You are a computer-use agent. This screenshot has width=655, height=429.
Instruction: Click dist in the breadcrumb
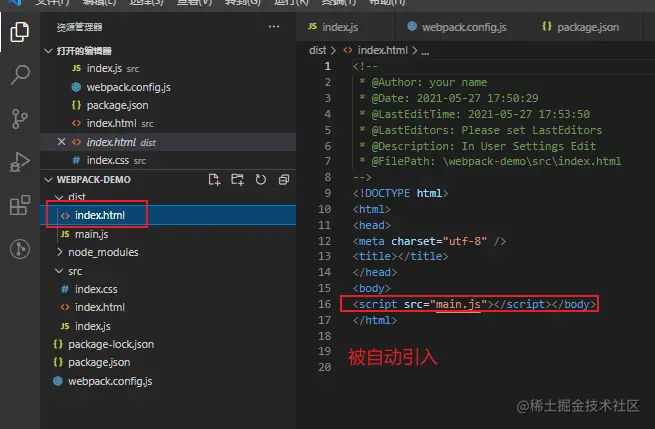[317, 51]
